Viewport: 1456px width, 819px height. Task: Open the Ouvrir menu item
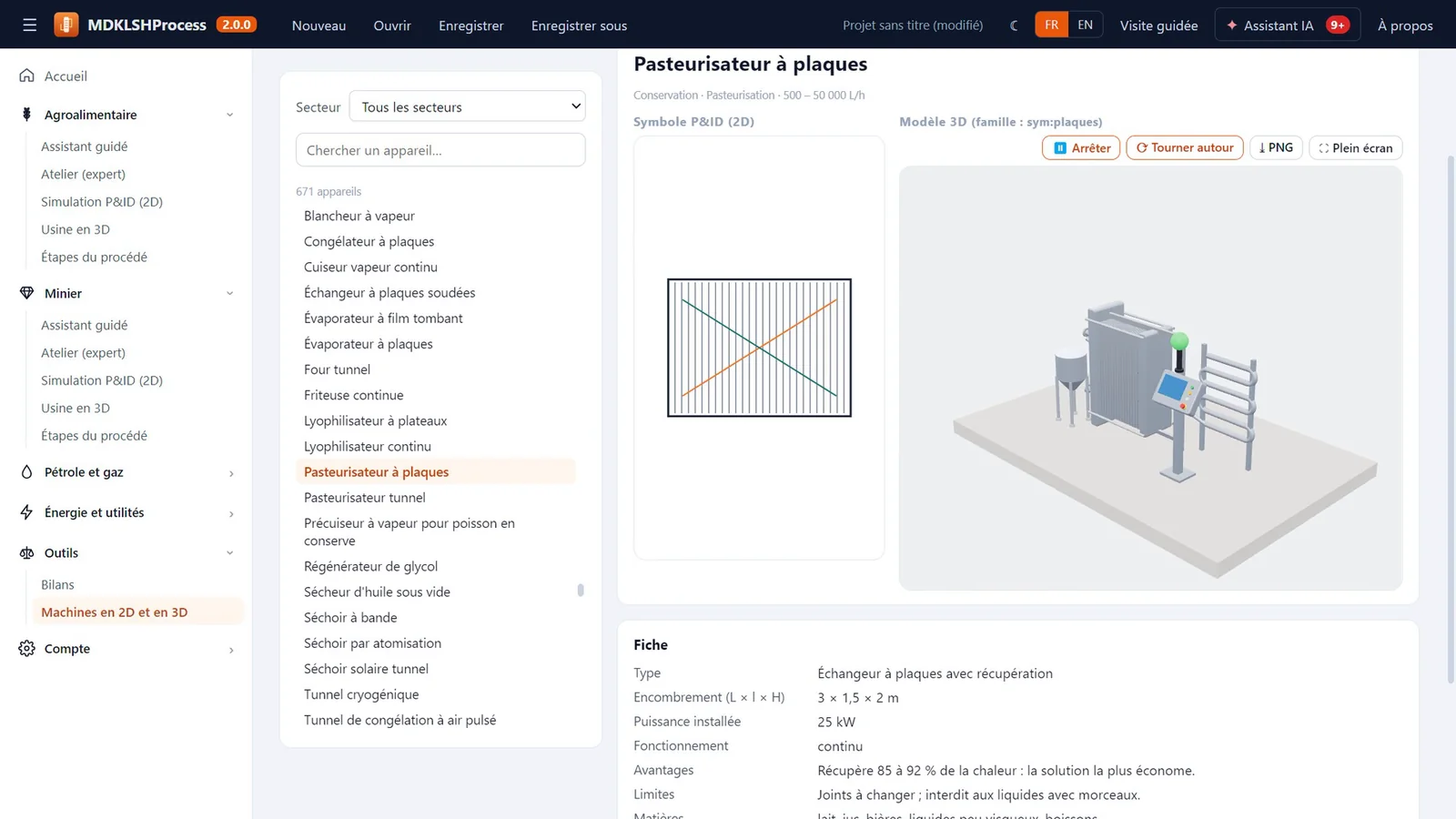392,25
